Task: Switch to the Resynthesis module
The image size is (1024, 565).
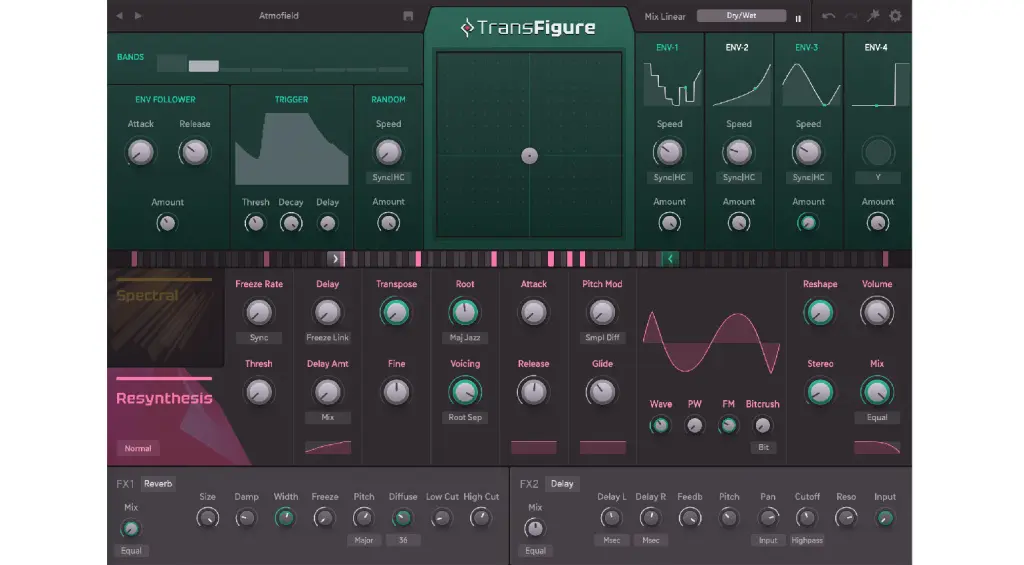Action: tap(164, 398)
